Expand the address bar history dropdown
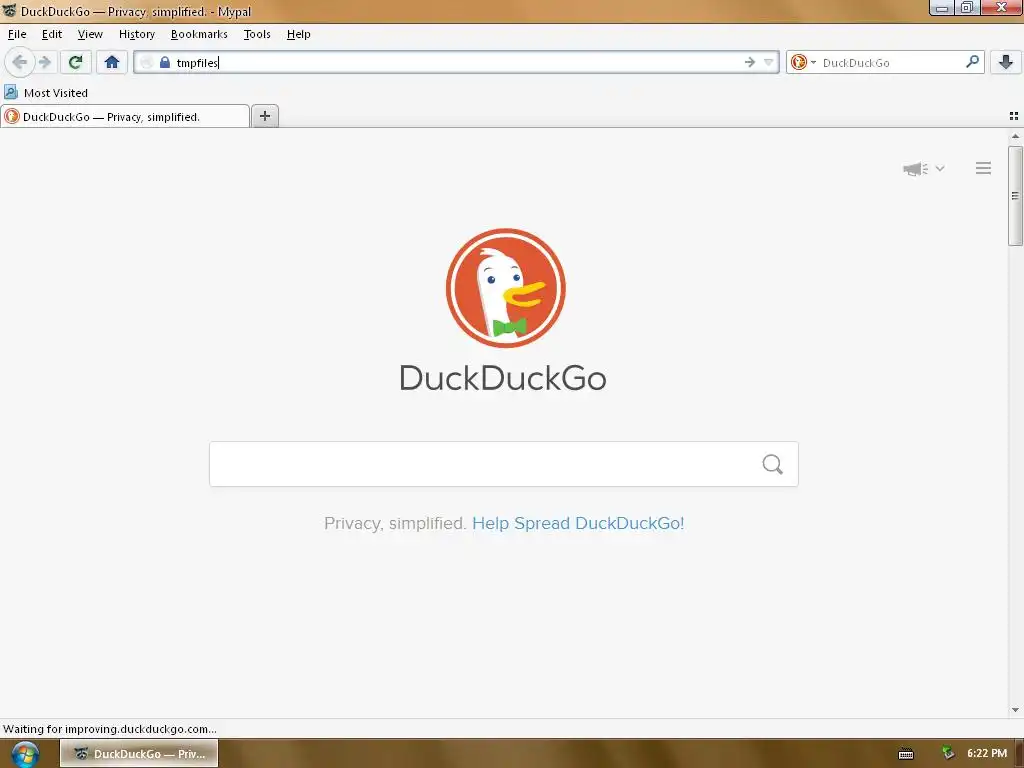This screenshot has width=1024, height=768. [x=769, y=63]
